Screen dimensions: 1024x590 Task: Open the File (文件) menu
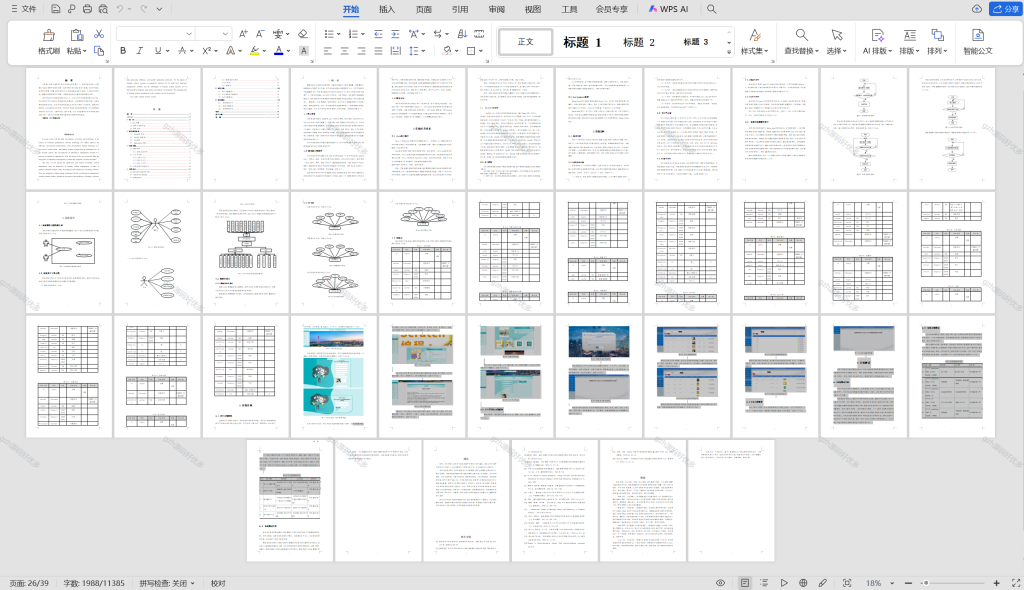[24, 9]
